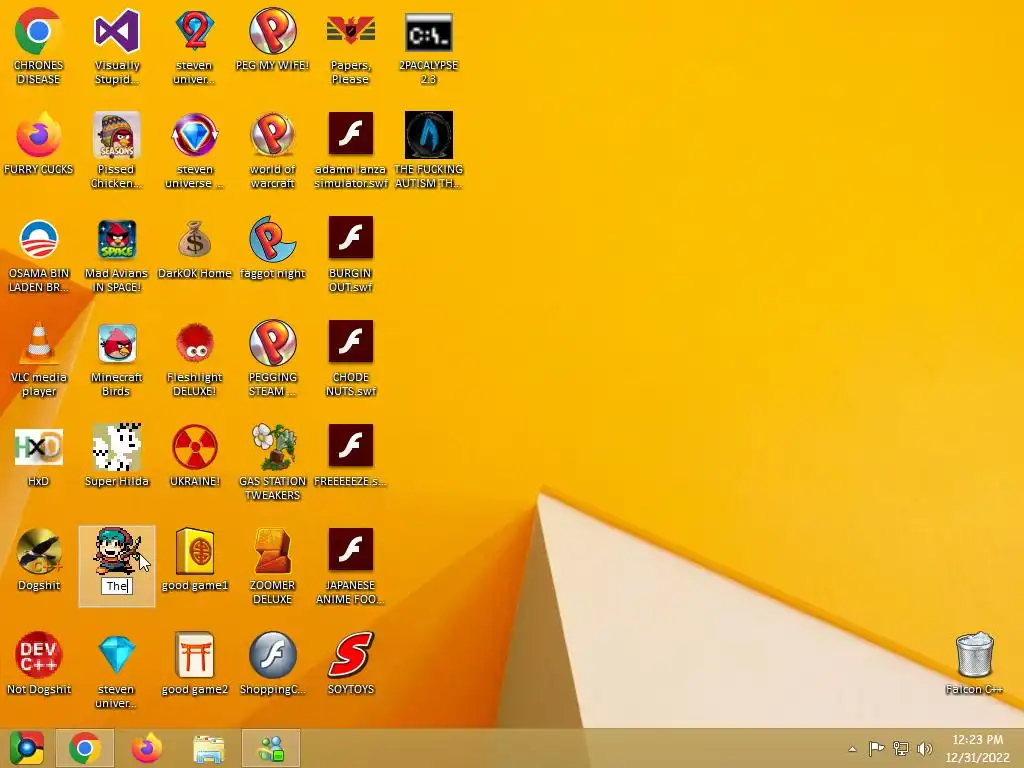Select the Bejeweled Twist gem ring icon
Image resolution: width=1024 pixels, height=768 pixels.
(195, 135)
